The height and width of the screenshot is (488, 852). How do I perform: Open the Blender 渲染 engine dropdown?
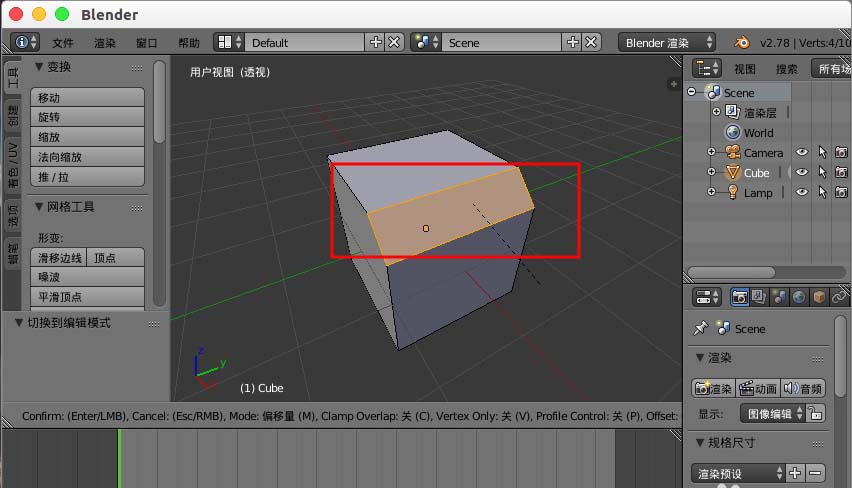tap(667, 42)
